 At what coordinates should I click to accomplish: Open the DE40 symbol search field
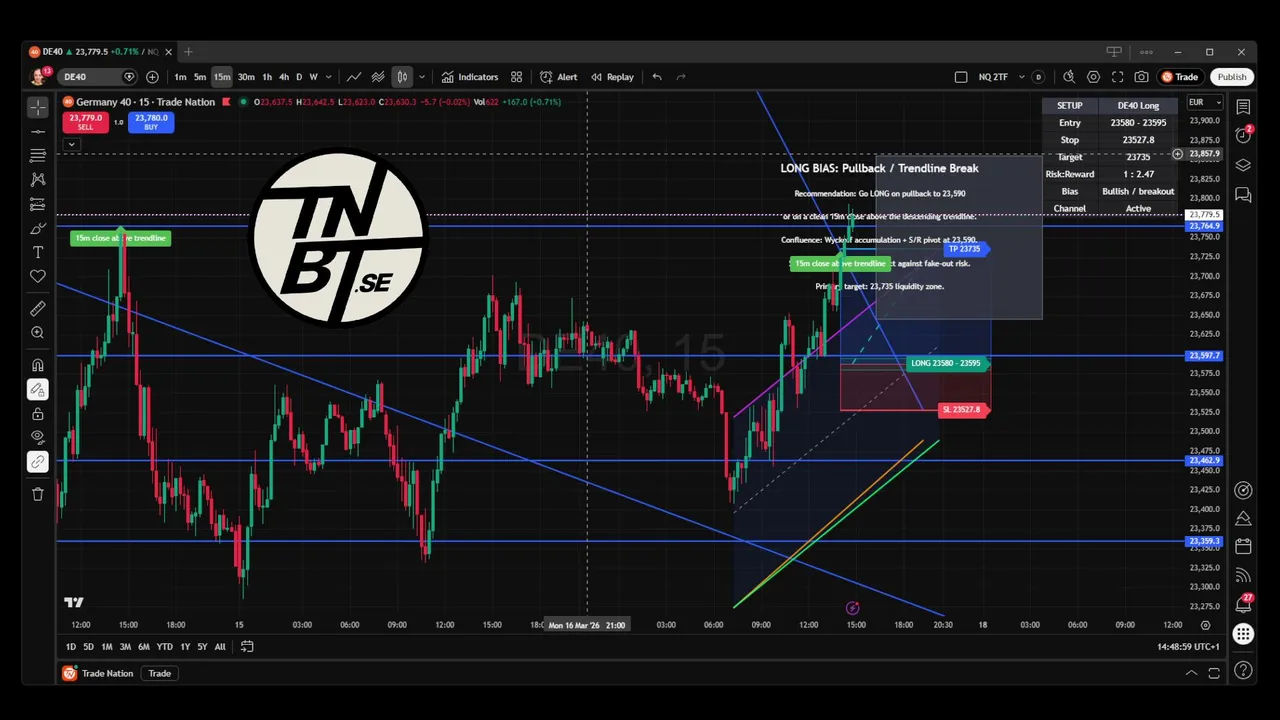point(98,77)
